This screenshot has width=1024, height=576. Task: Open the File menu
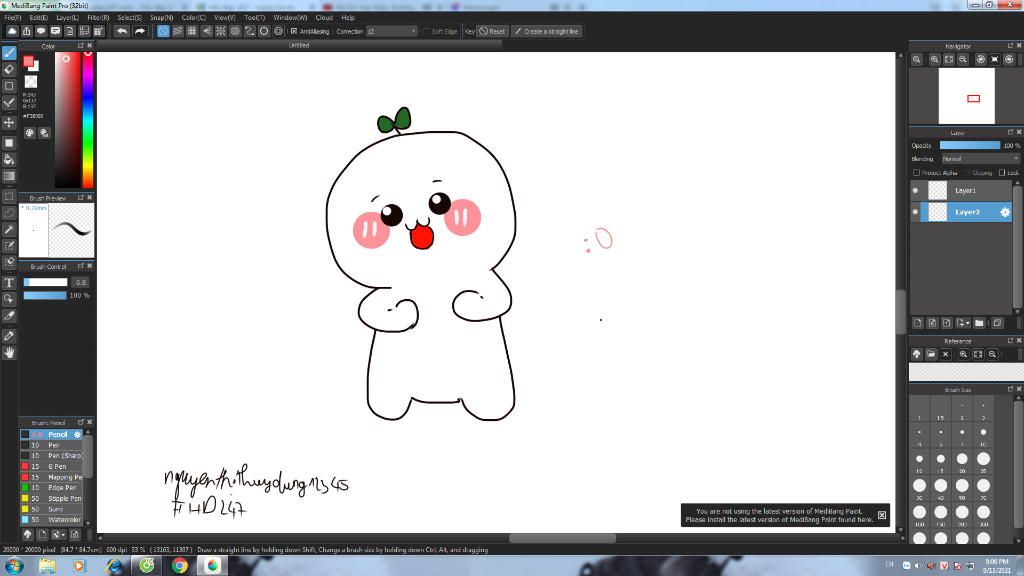click(12, 18)
